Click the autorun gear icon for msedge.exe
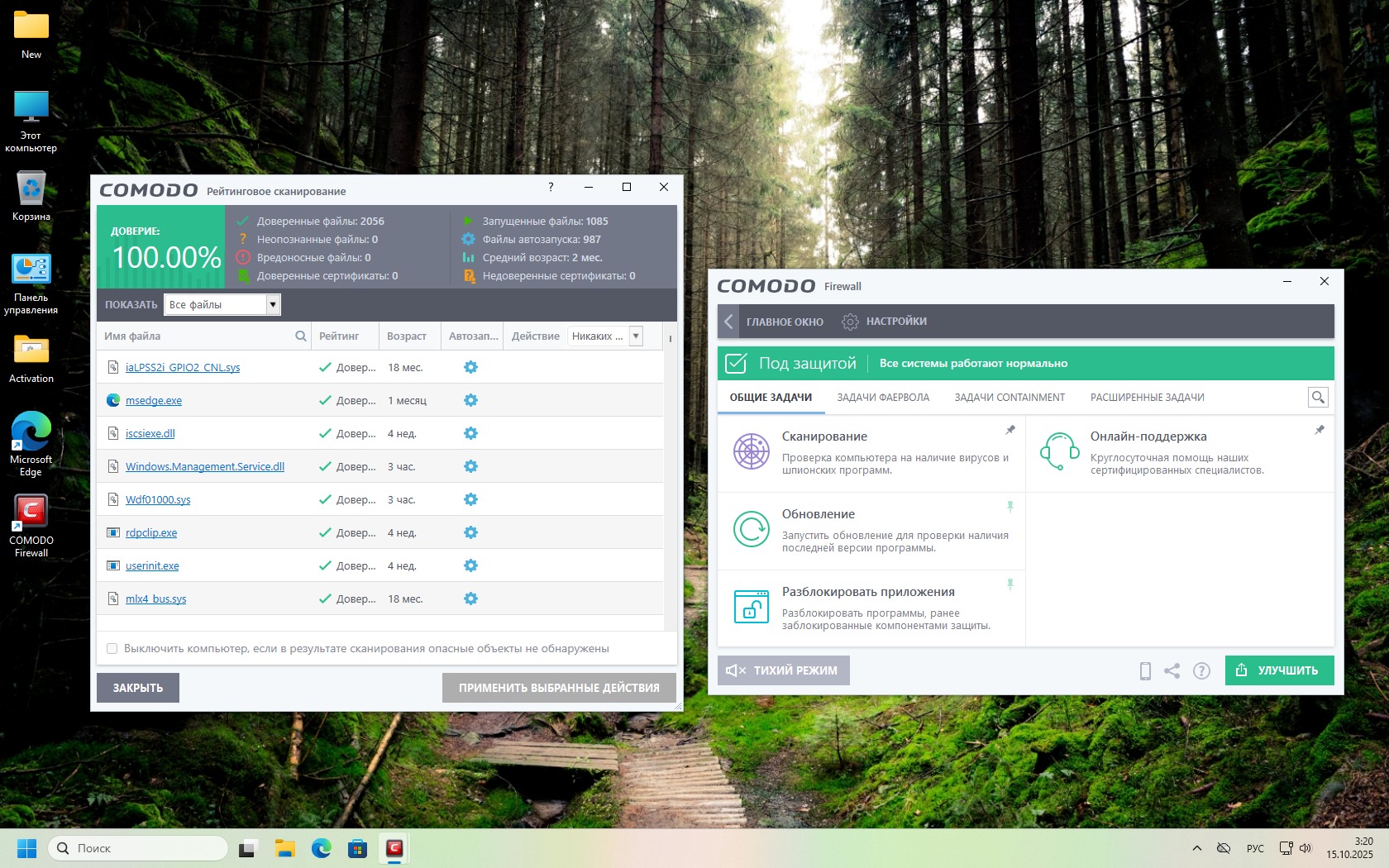1389x868 pixels. click(x=470, y=400)
